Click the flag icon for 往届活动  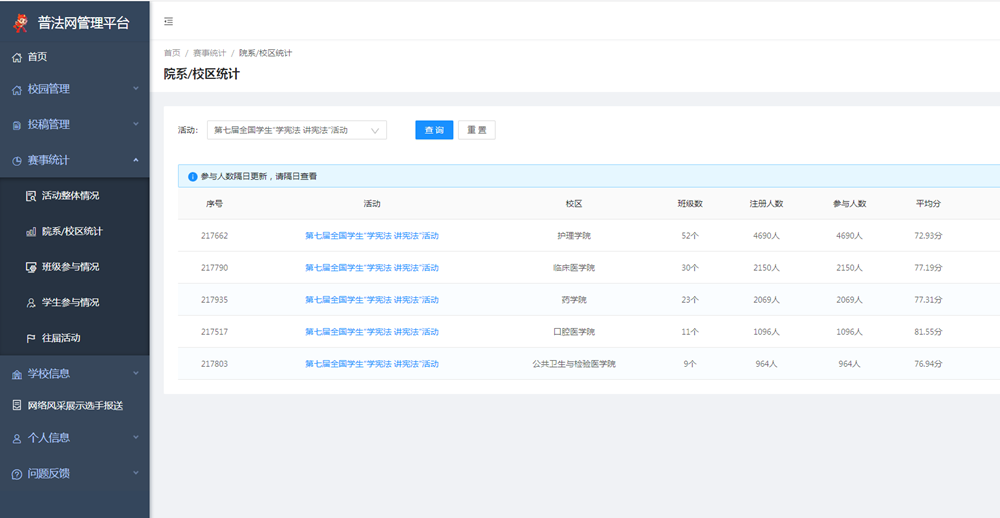(31, 338)
